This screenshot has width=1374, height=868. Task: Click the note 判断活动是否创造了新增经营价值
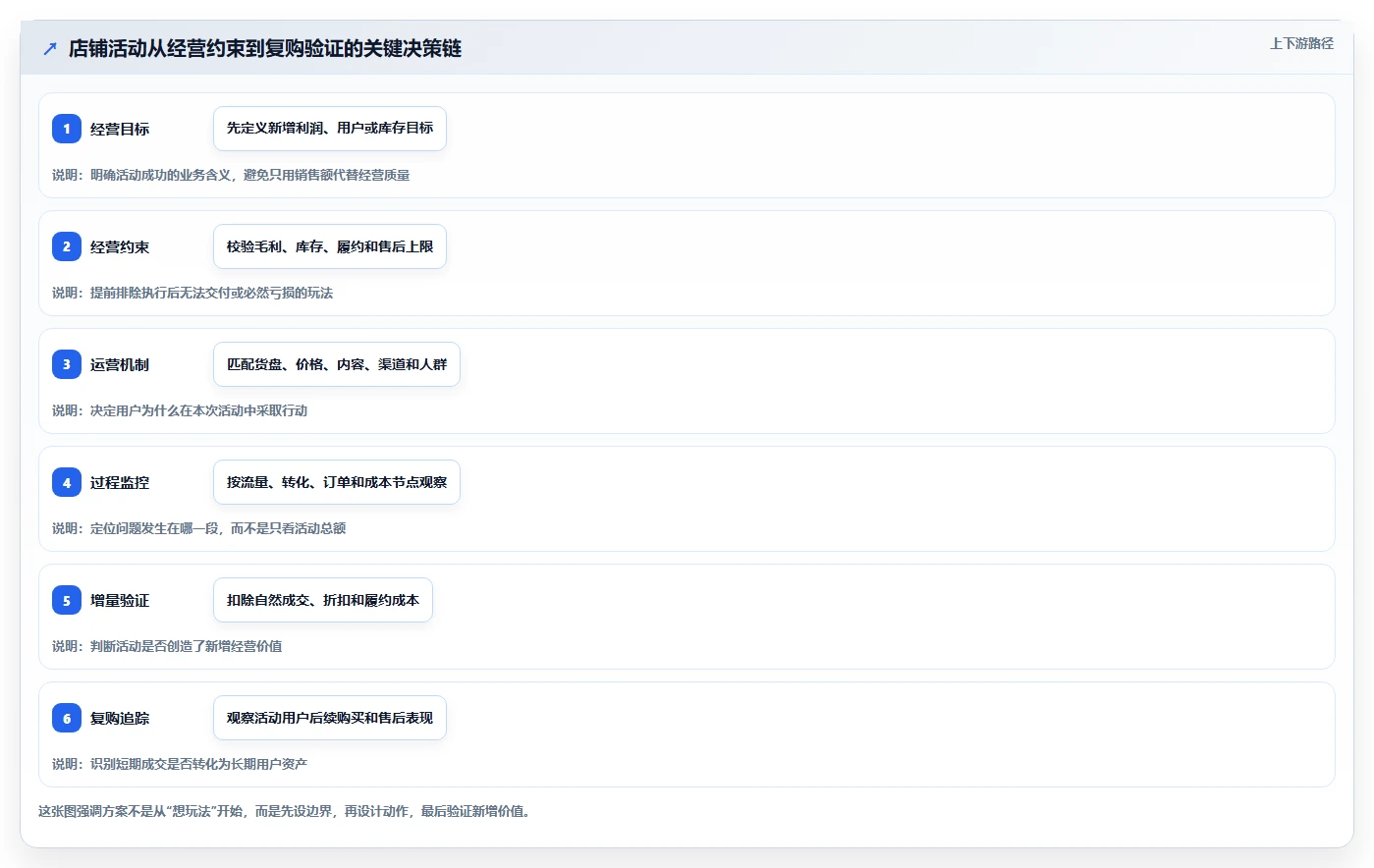coord(186,646)
